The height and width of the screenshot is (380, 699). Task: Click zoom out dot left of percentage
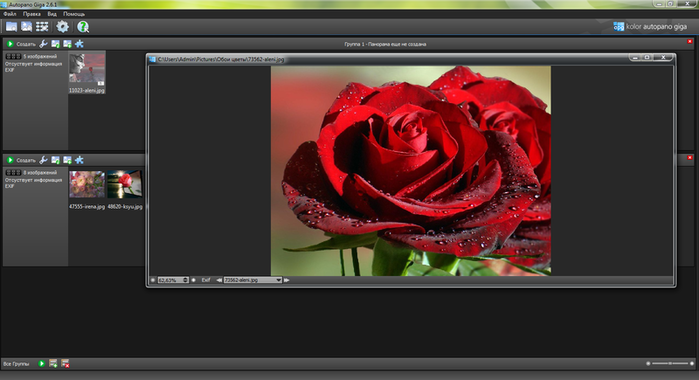pyautogui.click(x=153, y=280)
